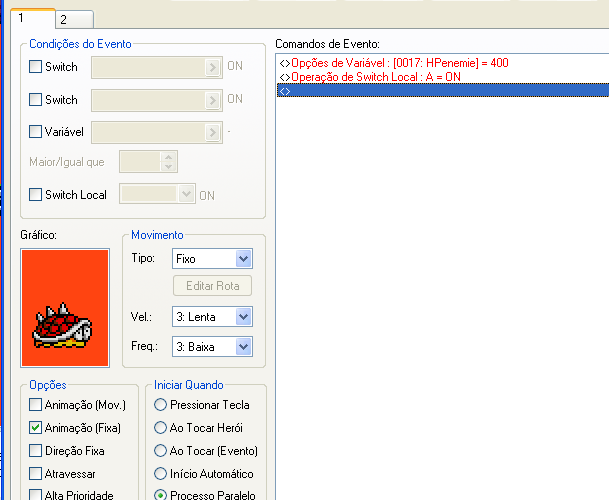Enable the first Switch condition checkbox

35,66
